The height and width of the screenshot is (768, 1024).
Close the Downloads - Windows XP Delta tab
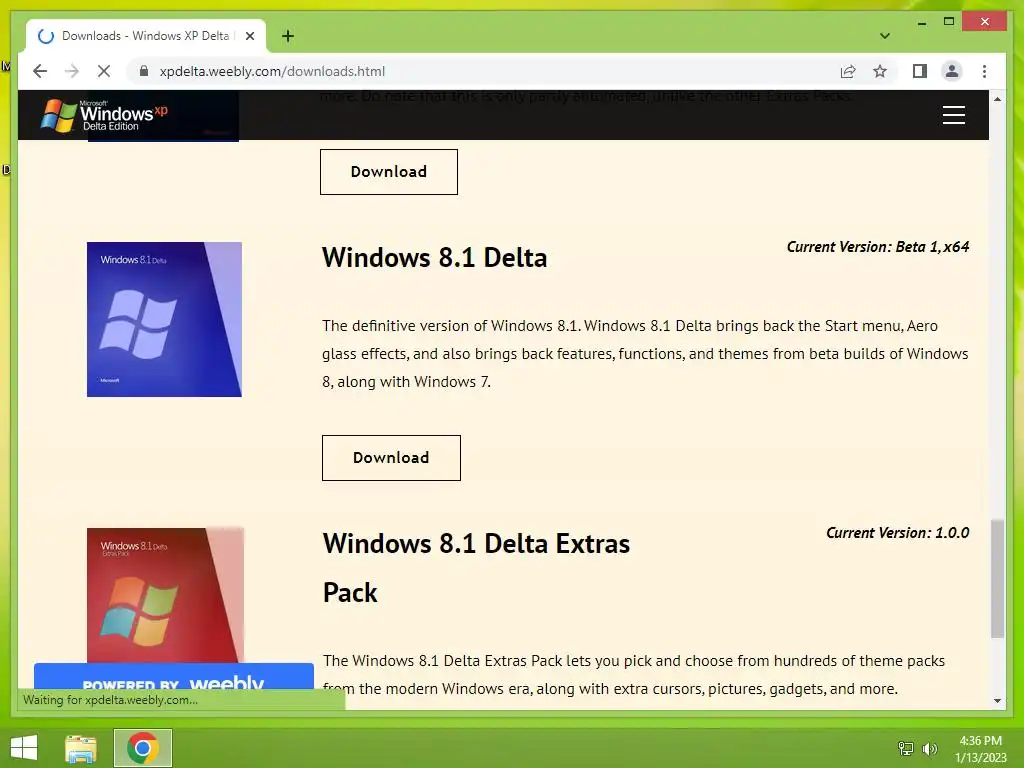249,36
